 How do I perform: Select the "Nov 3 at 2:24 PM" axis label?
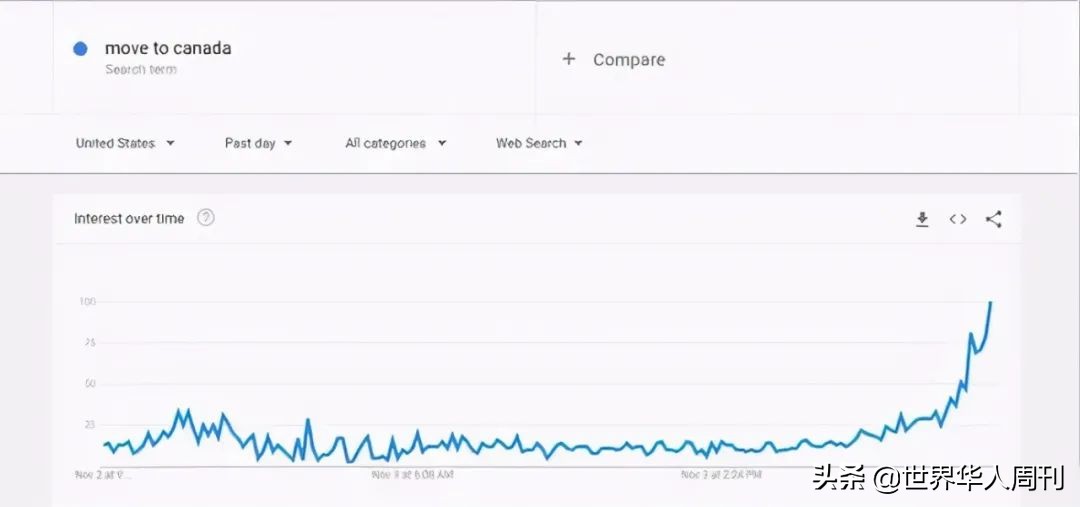pos(721,473)
